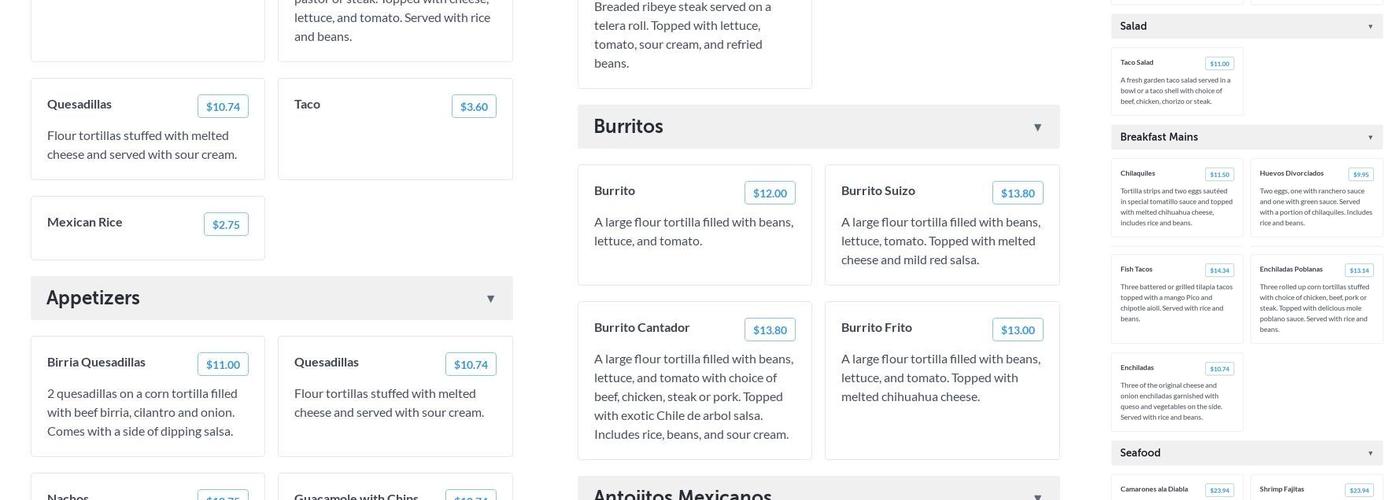Click the Burritos section heading text
The image size is (1400, 500).
click(x=628, y=127)
